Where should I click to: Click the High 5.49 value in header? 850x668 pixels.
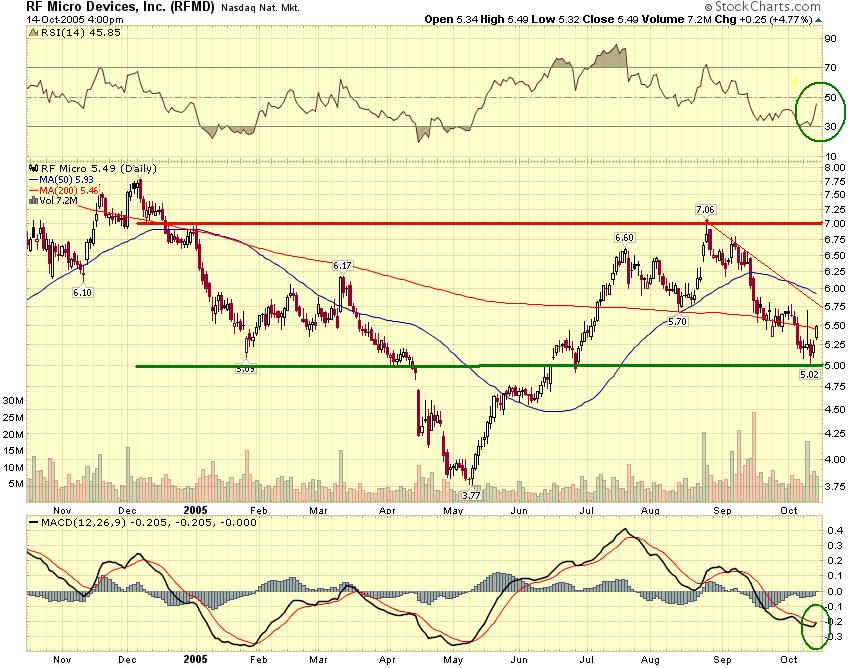tap(507, 20)
